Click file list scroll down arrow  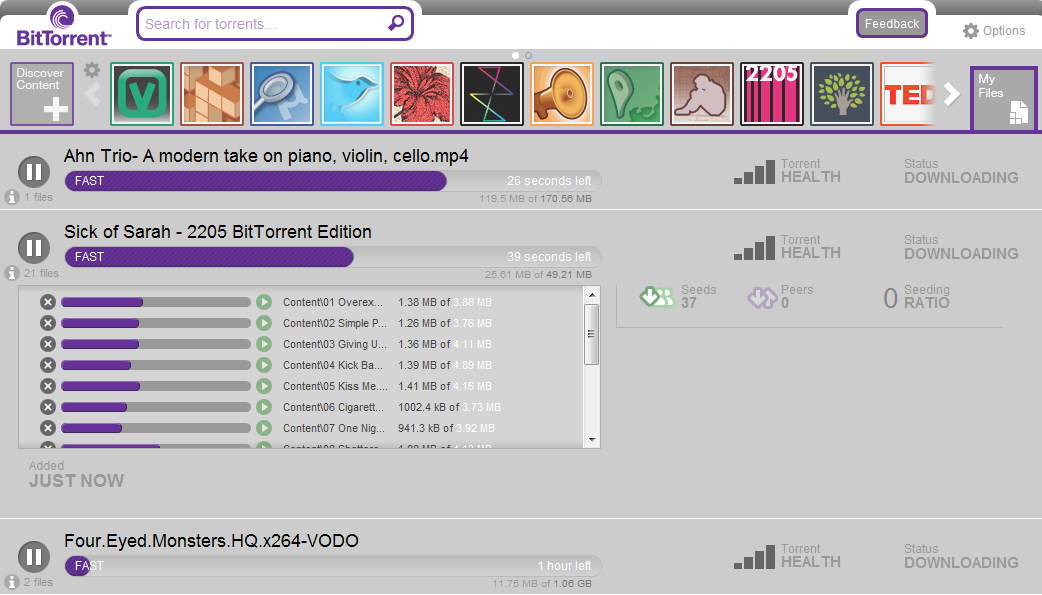tap(591, 440)
